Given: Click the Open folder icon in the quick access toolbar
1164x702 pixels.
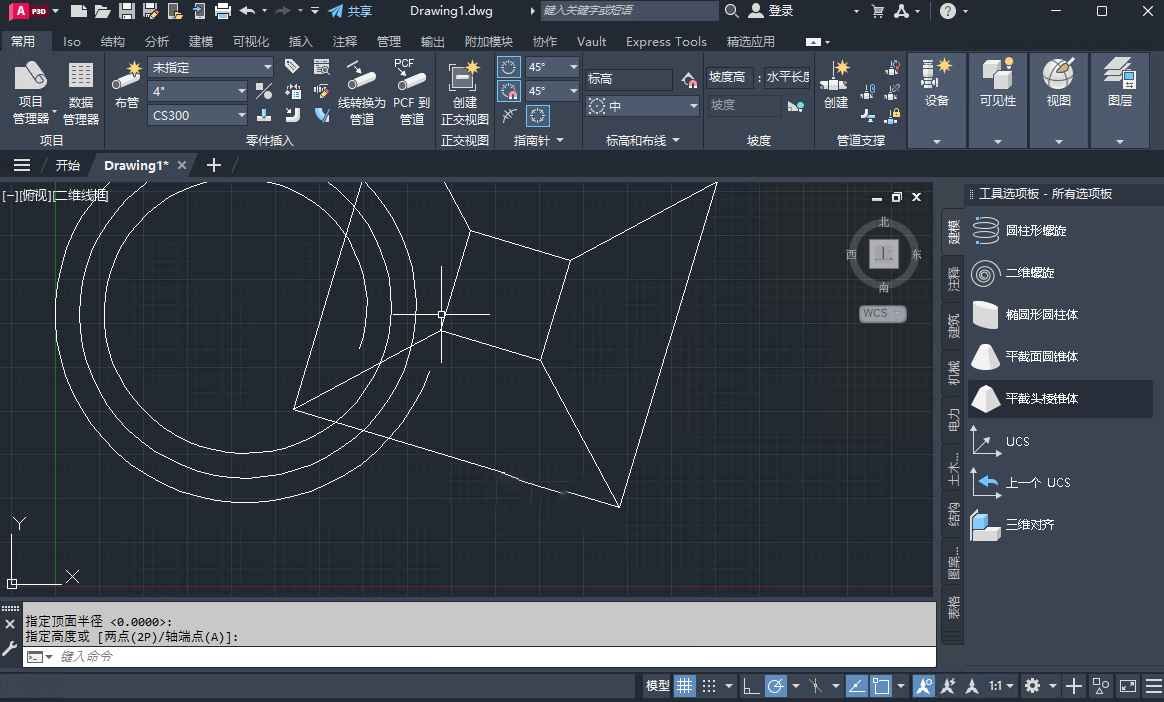Looking at the screenshot, I should pyautogui.click(x=102, y=11).
